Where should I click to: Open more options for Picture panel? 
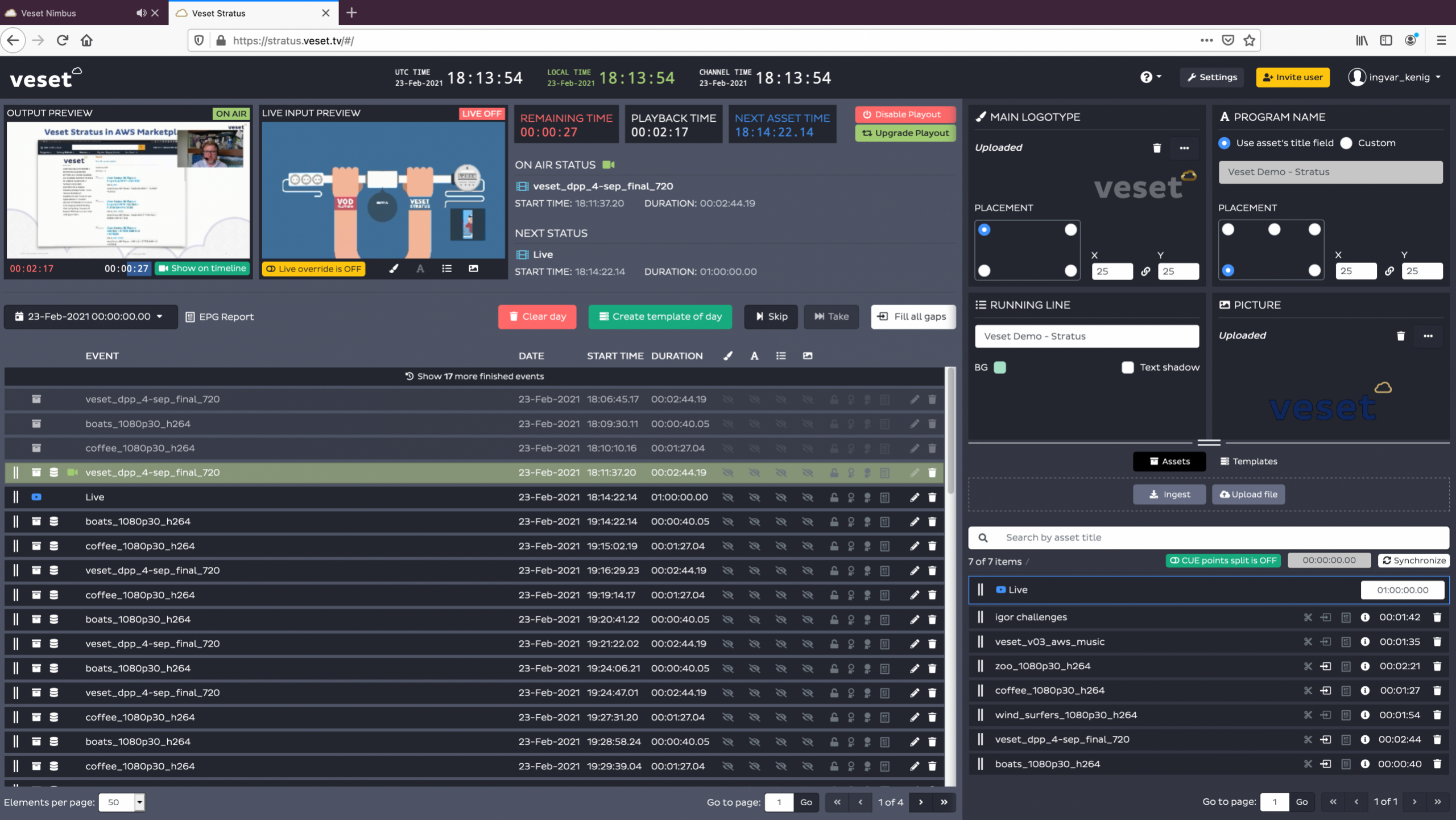pyautogui.click(x=1428, y=336)
